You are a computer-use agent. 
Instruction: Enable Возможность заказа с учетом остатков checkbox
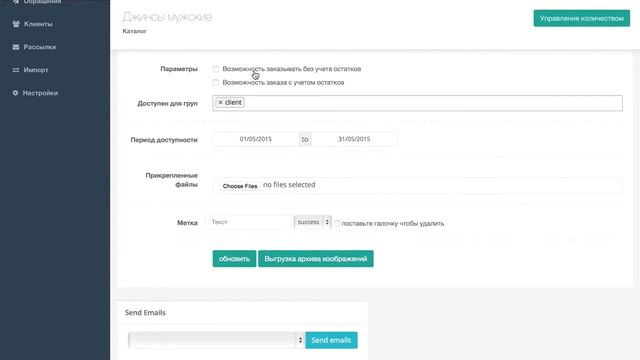pos(216,82)
